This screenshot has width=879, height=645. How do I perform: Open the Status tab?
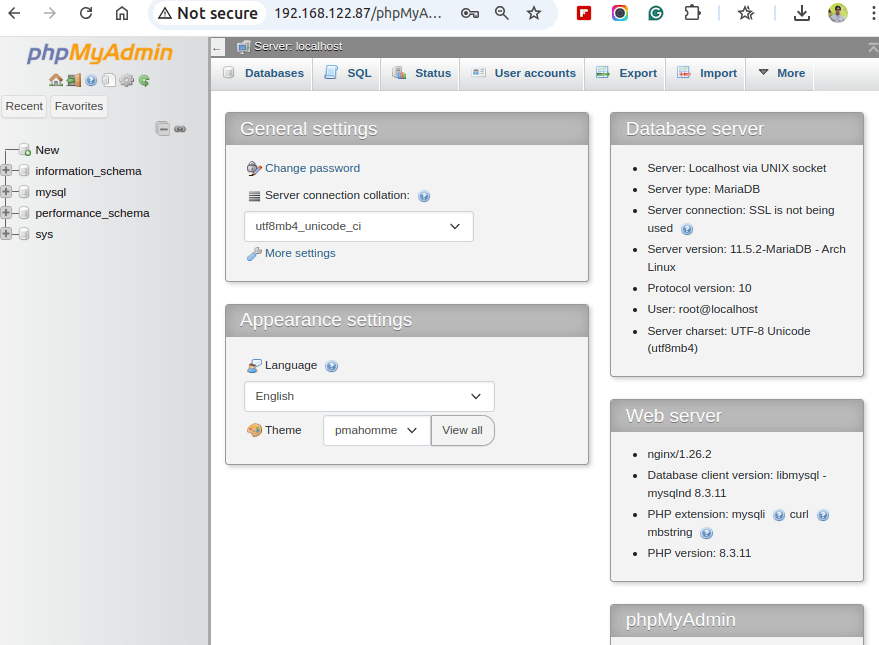422,73
